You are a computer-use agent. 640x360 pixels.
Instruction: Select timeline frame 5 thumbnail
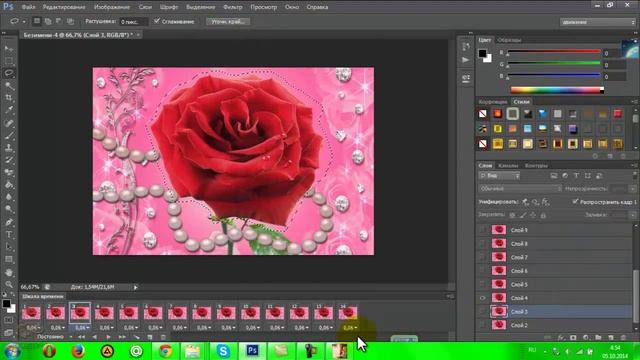pyautogui.click(x=129, y=313)
